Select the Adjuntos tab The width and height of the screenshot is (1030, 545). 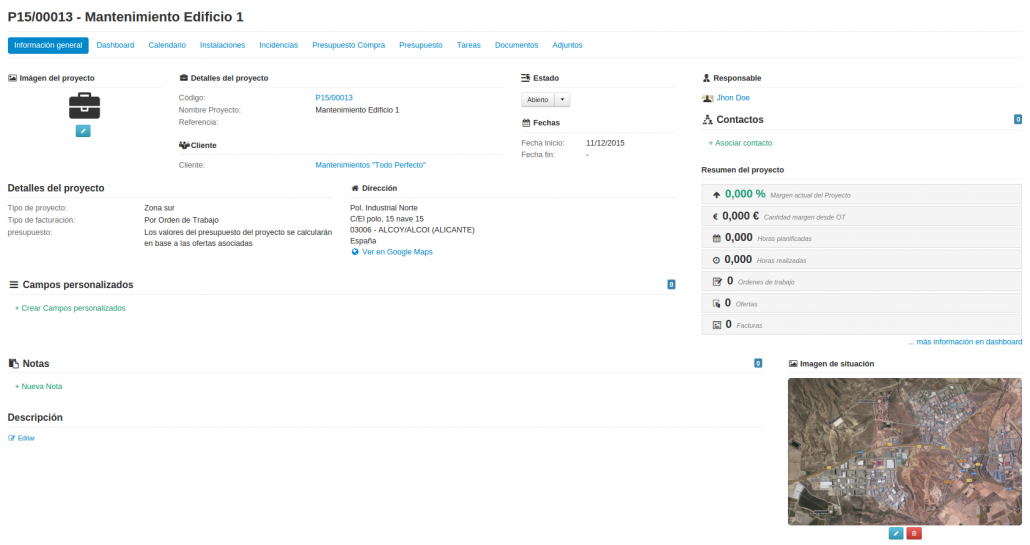point(567,45)
